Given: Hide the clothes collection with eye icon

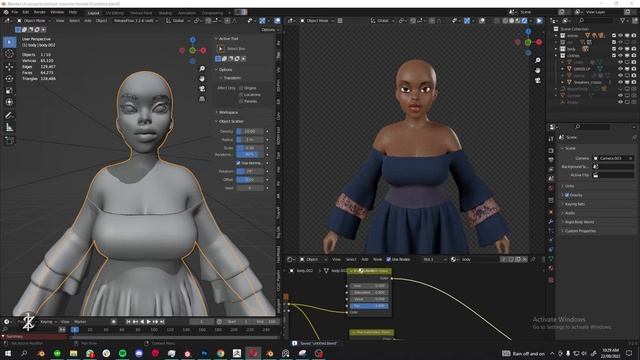Looking at the screenshot, I should (x=620, y=55).
